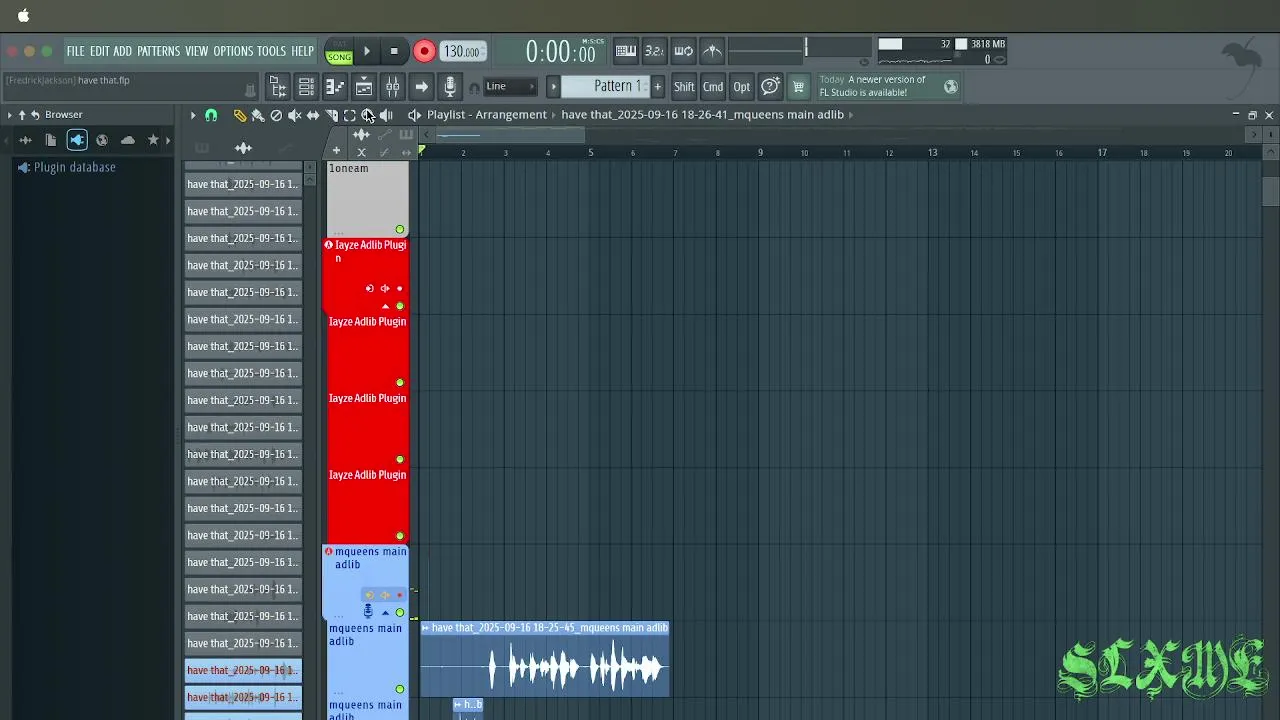Open the EDIT menu
This screenshot has height=720, width=1280.
coord(99,51)
